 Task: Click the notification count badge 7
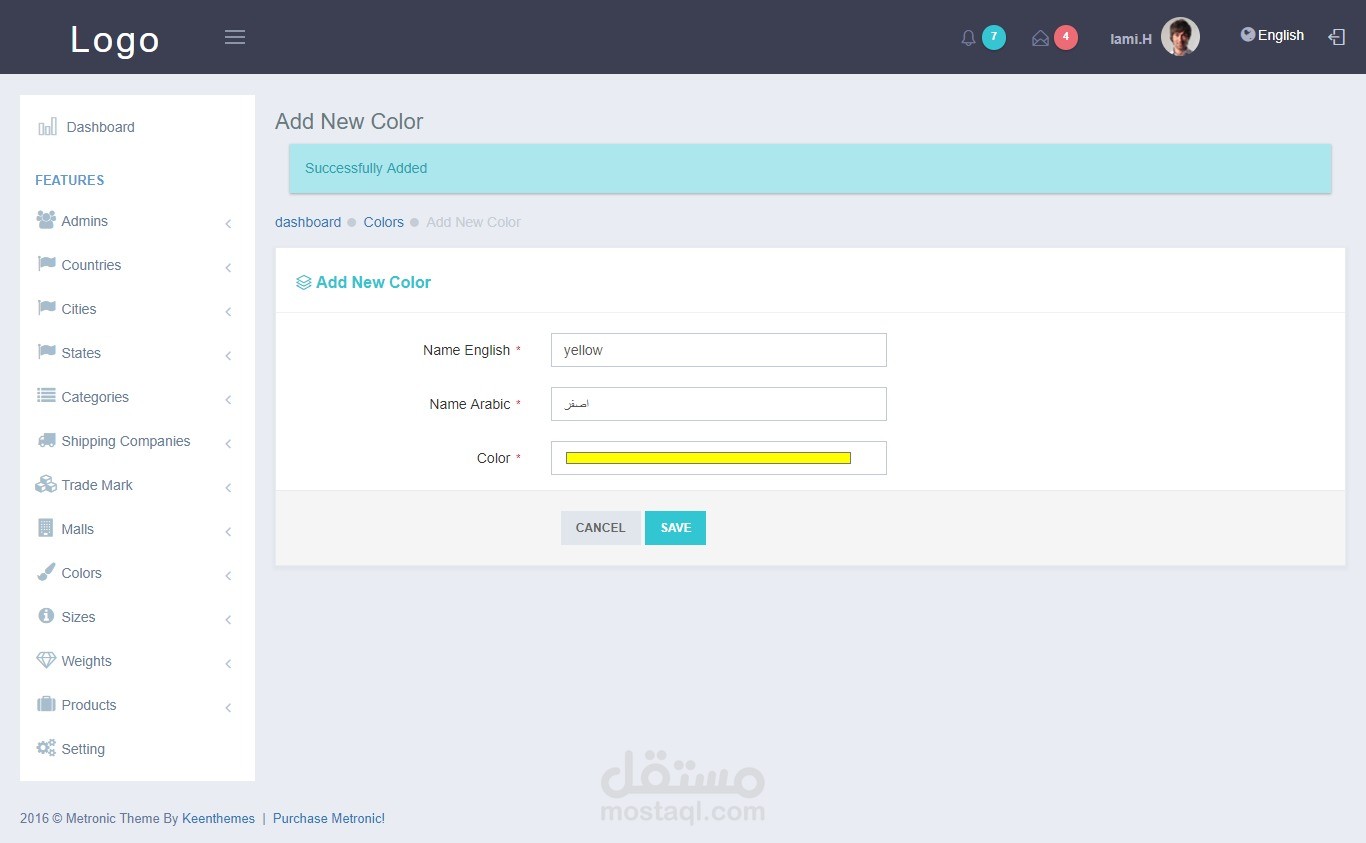point(993,37)
